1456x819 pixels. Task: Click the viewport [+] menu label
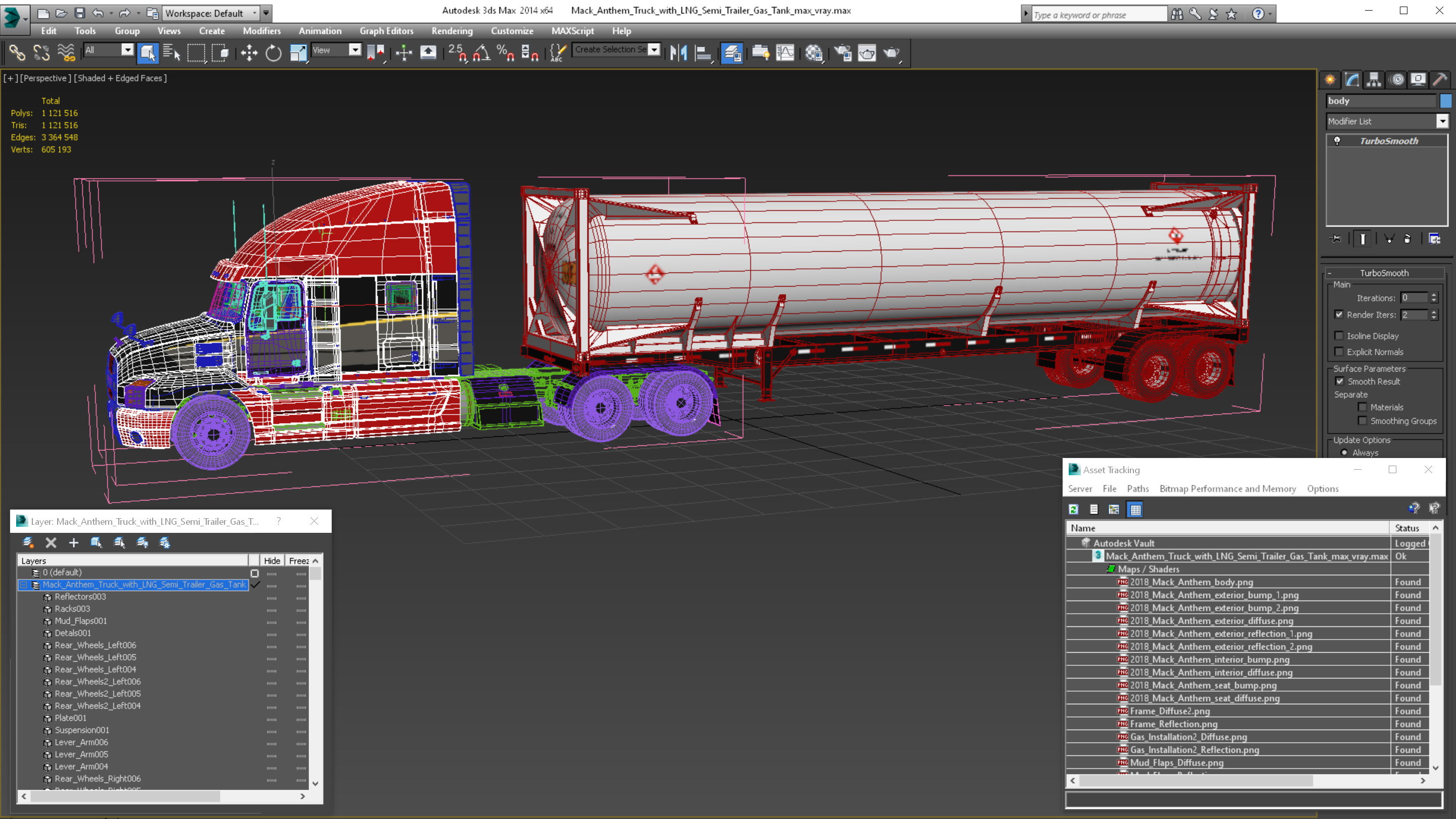pyautogui.click(x=10, y=78)
